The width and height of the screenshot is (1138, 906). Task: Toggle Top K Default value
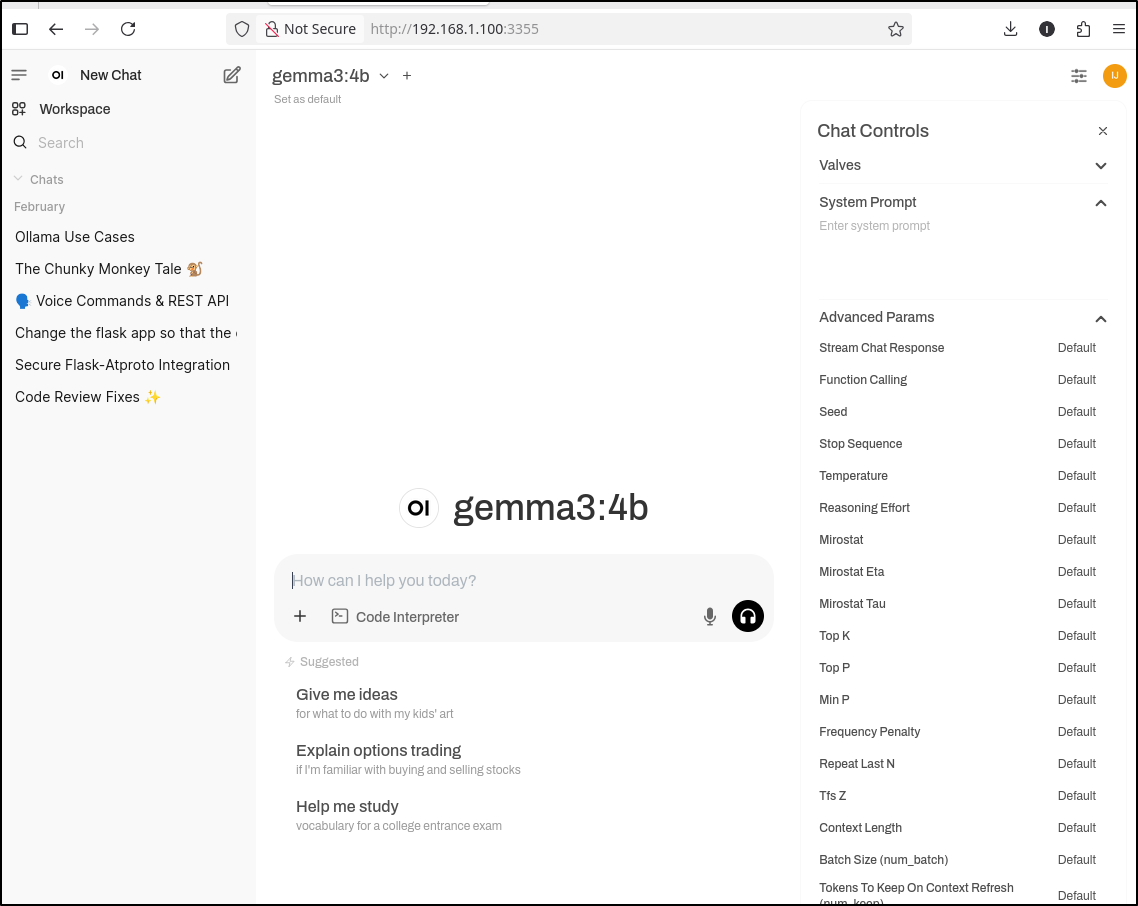(x=1077, y=635)
